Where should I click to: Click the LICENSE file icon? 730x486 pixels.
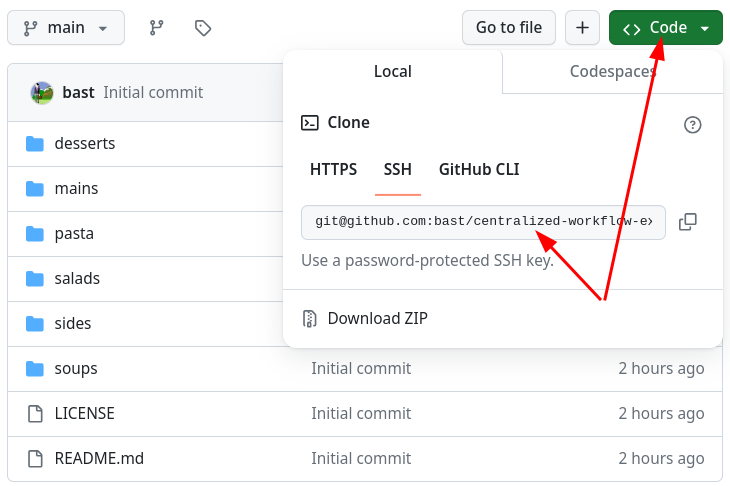[36, 413]
